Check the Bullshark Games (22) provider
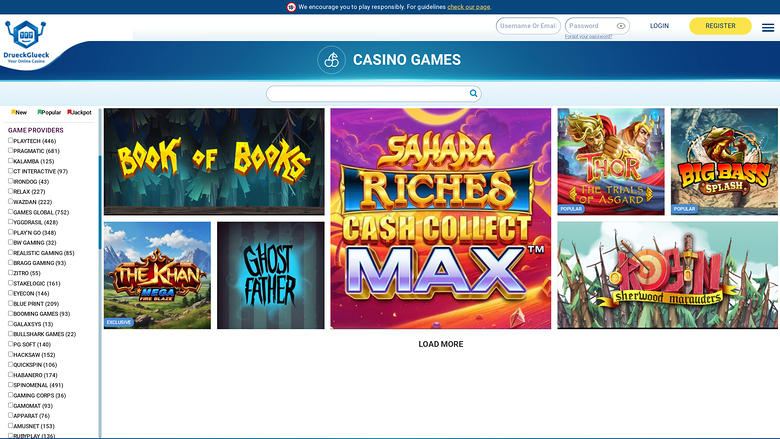This screenshot has width=780, height=439. click(10, 334)
